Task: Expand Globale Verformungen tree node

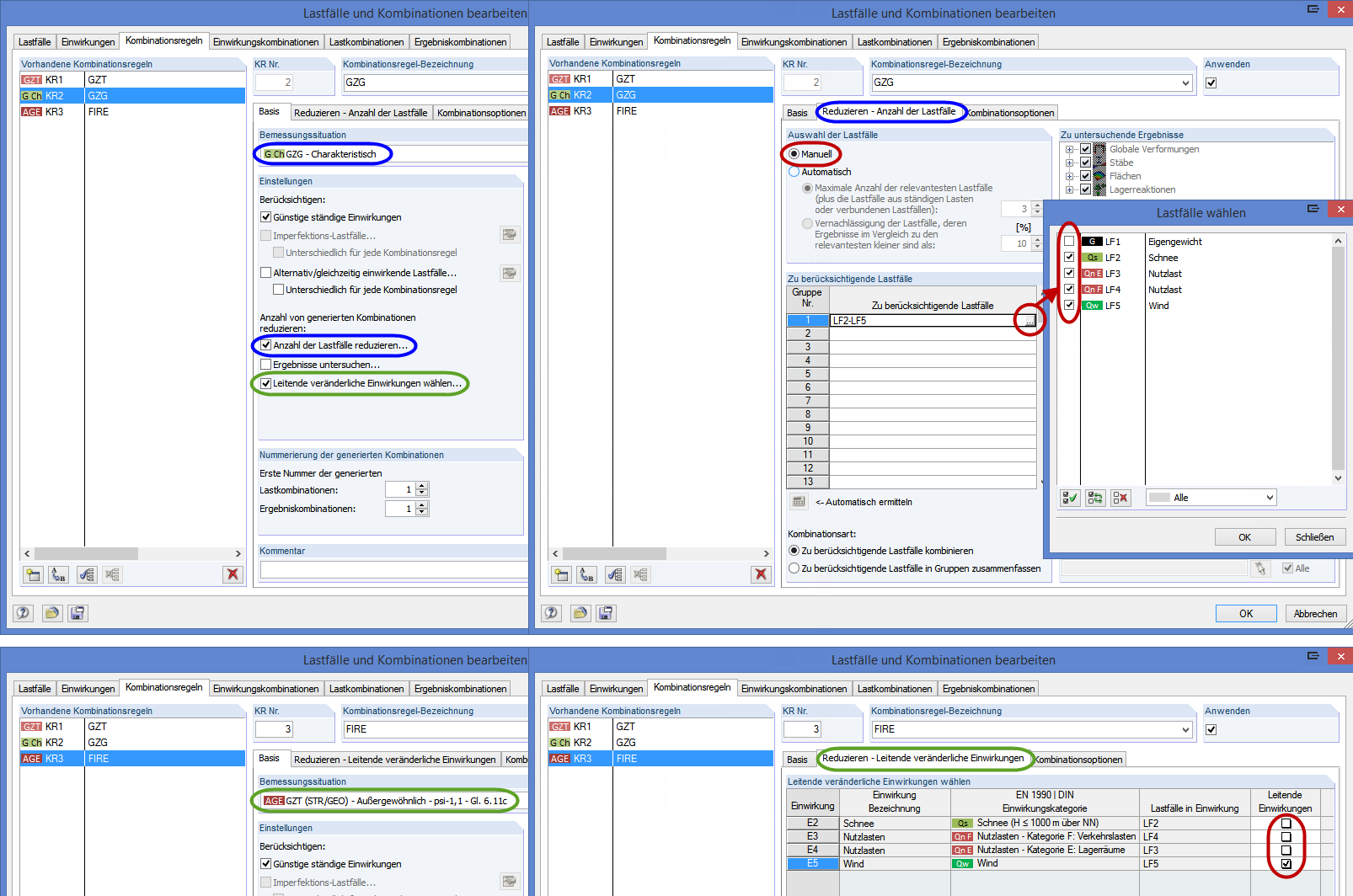Action: 1070,150
